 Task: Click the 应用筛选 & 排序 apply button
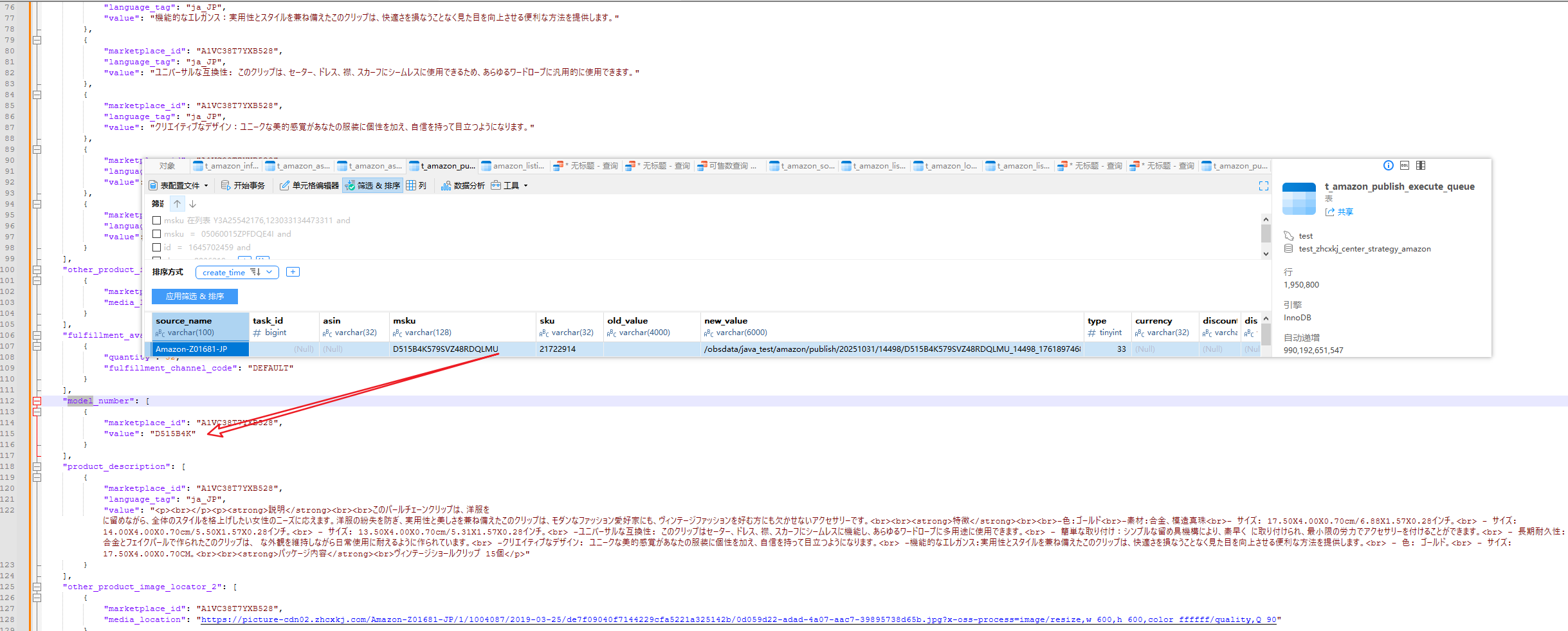click(195, 297)
